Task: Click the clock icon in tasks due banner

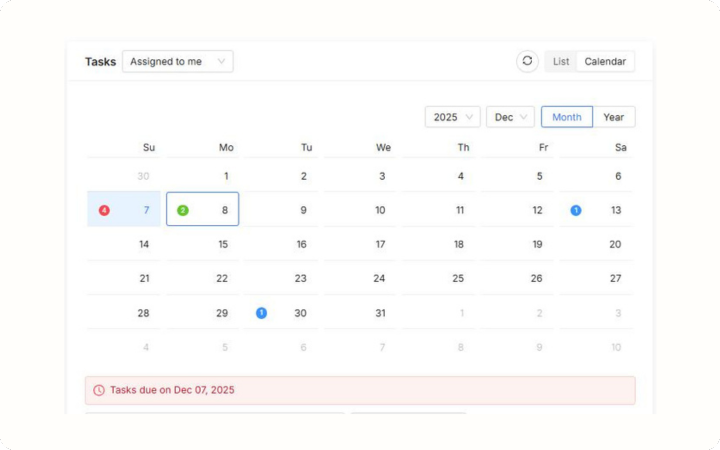Action: coord(99,390)
